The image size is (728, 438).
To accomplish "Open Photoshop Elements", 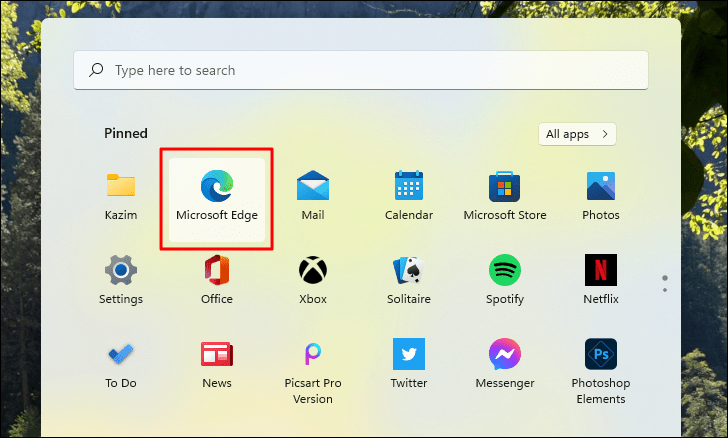I will click(x=601, y=373).
